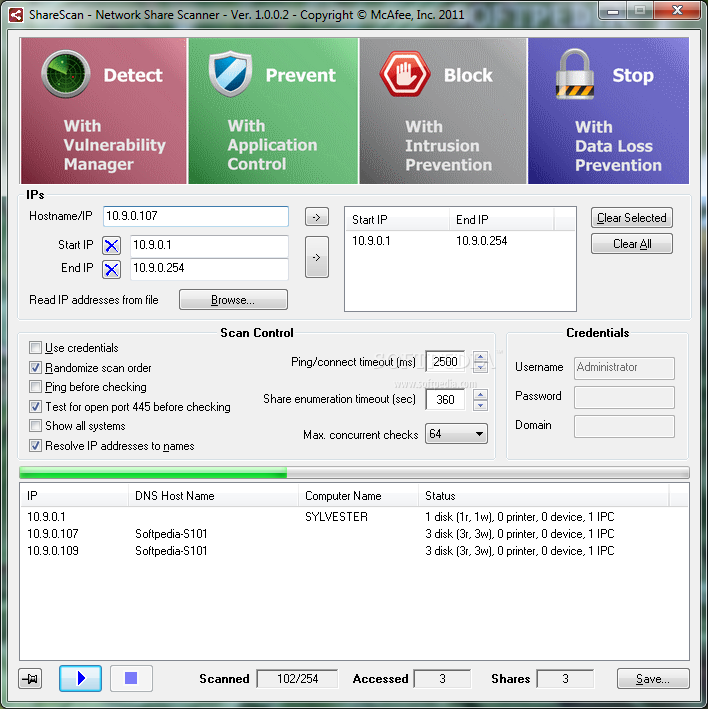Viewport: 708px width, 709px height.
Task: Select the 10.9.0.107 result row
Action: point(354,534)
